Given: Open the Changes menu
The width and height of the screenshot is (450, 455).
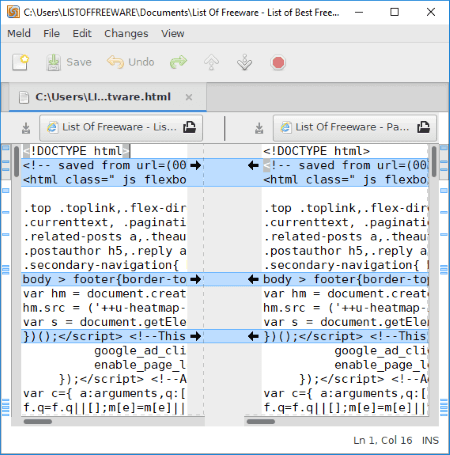Looking at the screenshot, I should coord(126,33).
